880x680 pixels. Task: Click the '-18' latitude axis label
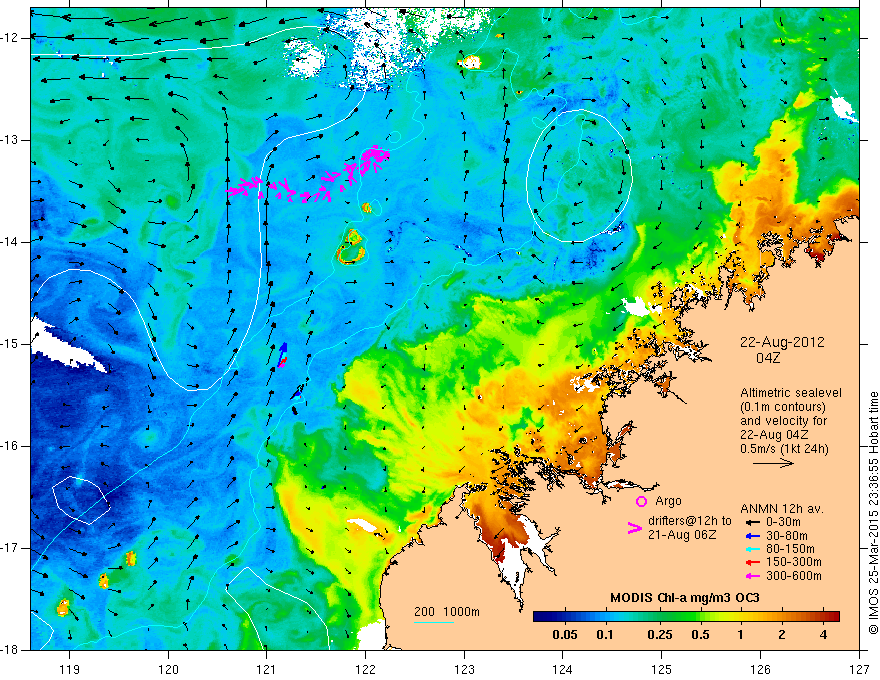click(x=11, y=649)
